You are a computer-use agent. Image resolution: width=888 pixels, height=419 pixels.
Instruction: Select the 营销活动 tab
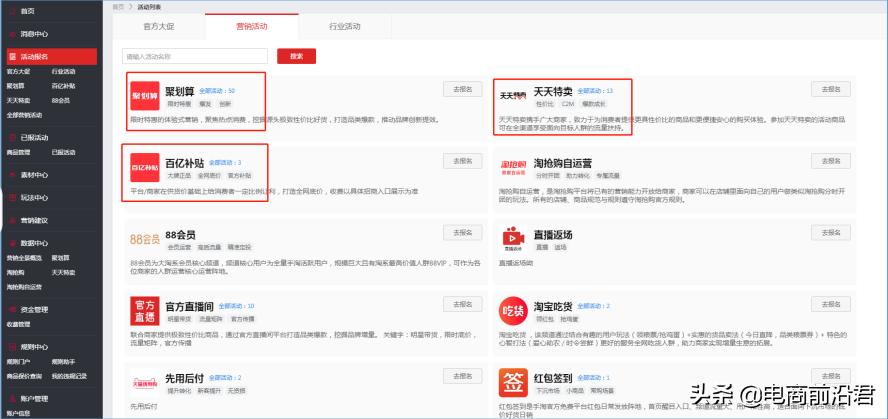click(x=251, y=27)
